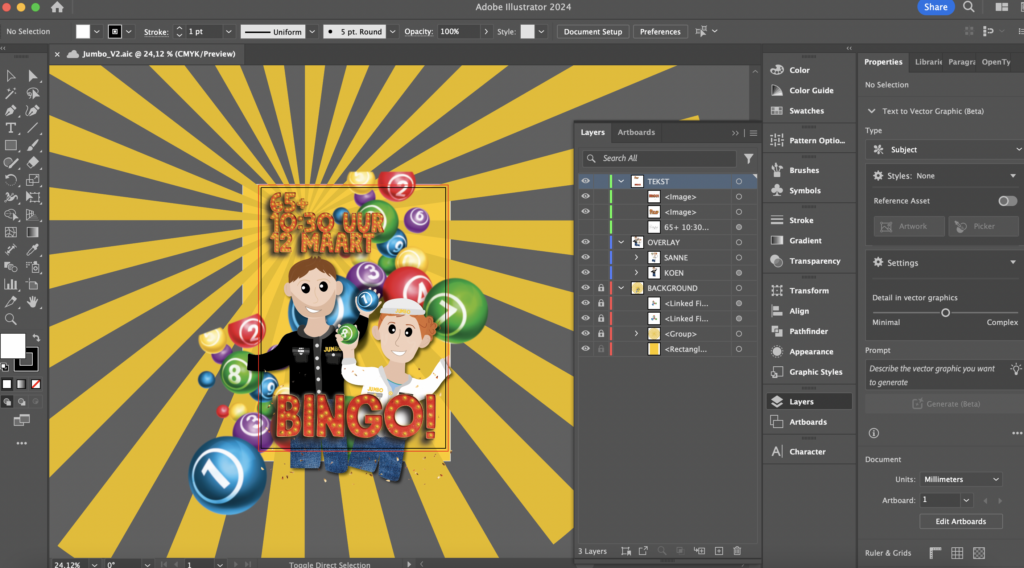Viewport: 1024px width, 568px height.
Task: Hide the BACKGROUND layer
Action: (x=585, y=288)
